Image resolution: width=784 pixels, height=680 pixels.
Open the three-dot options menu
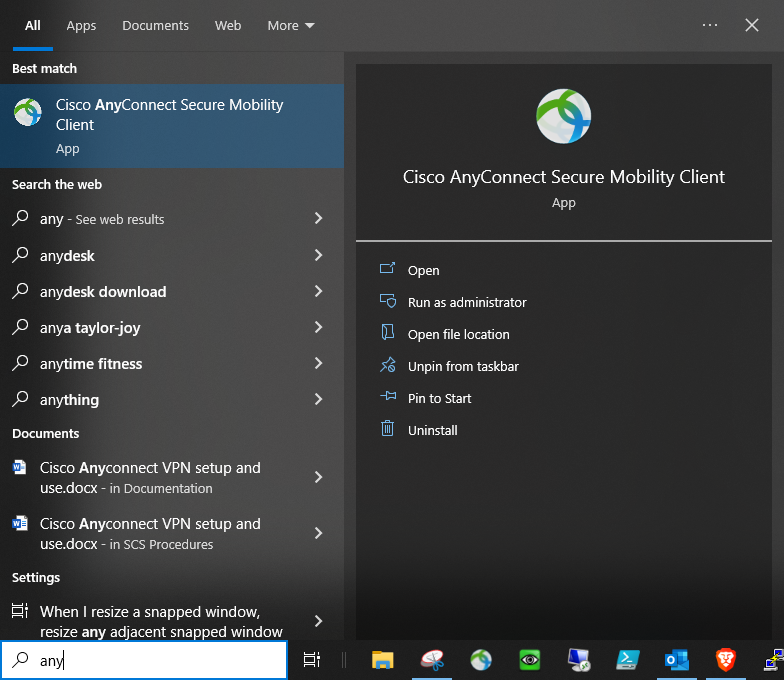tap(710, 25)
